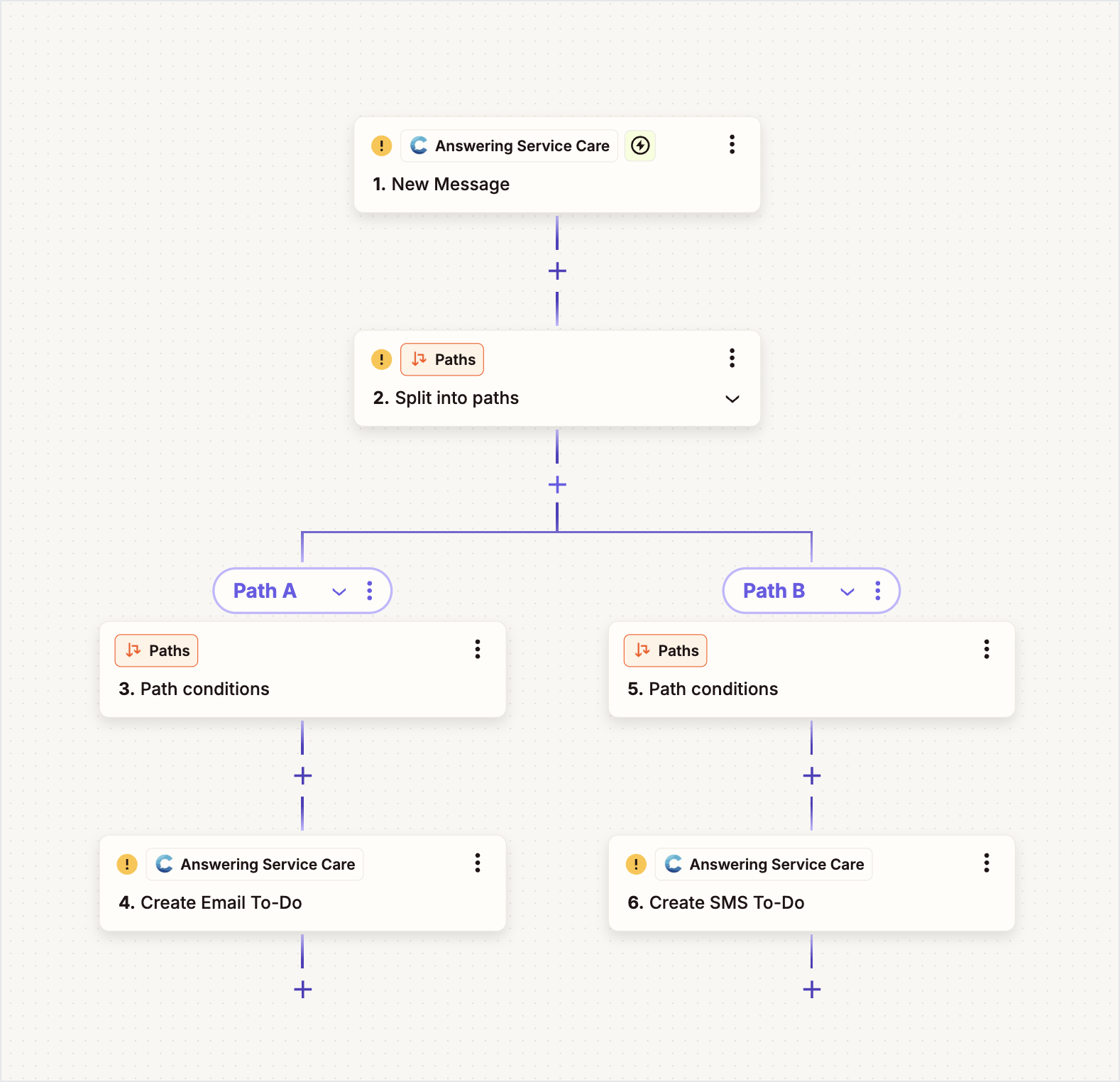Image resolution: width=1120 pixels, height=1082 pixels.
Task: Open three-dot menu for Create SMS To-Do
Action: [987, 863]
